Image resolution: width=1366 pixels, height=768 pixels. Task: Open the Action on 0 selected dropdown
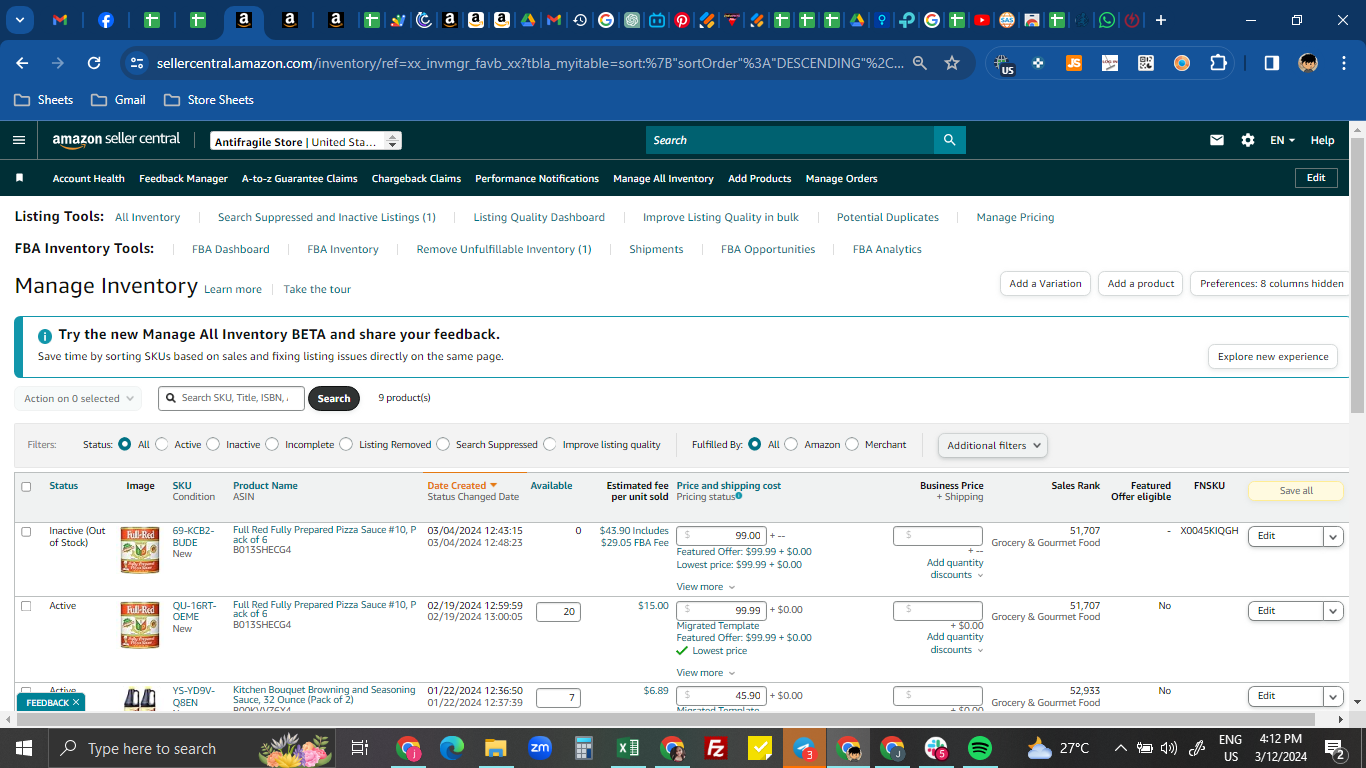click(x=78, y=398)
